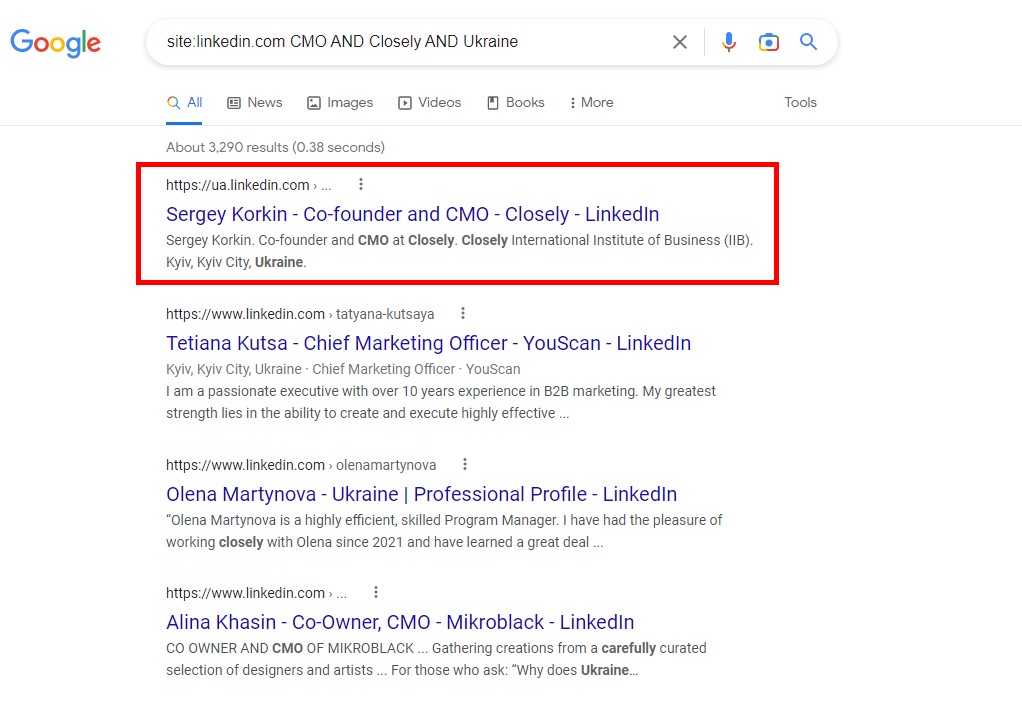Open the three-dot menu beside Tetiana Kutsa result
This screenshot has width=1022, height=706.
point(463,313)
